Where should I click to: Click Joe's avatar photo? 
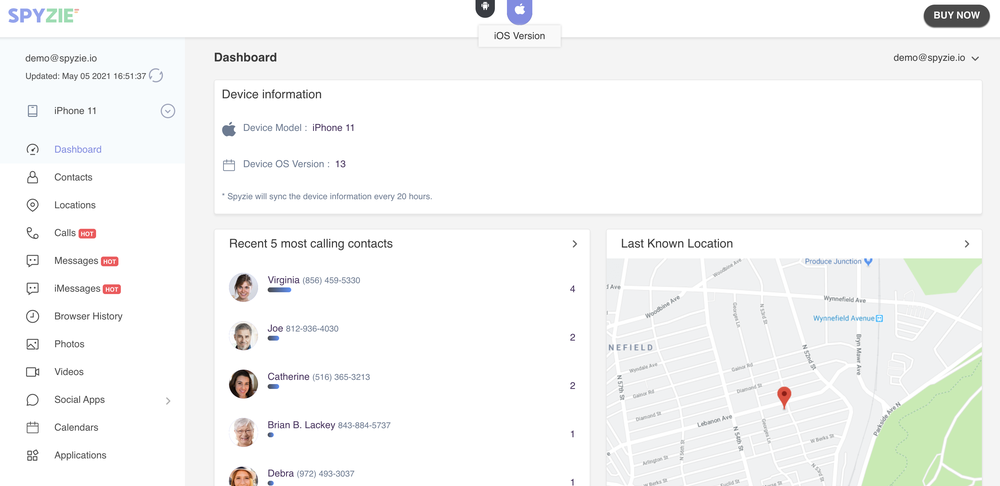244,336
